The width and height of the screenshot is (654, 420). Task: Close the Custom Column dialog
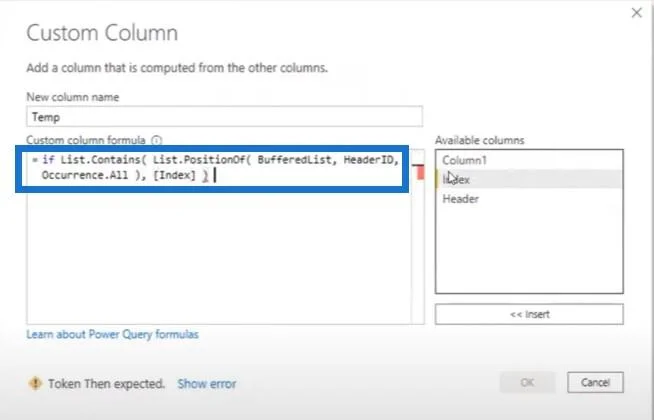636,13
